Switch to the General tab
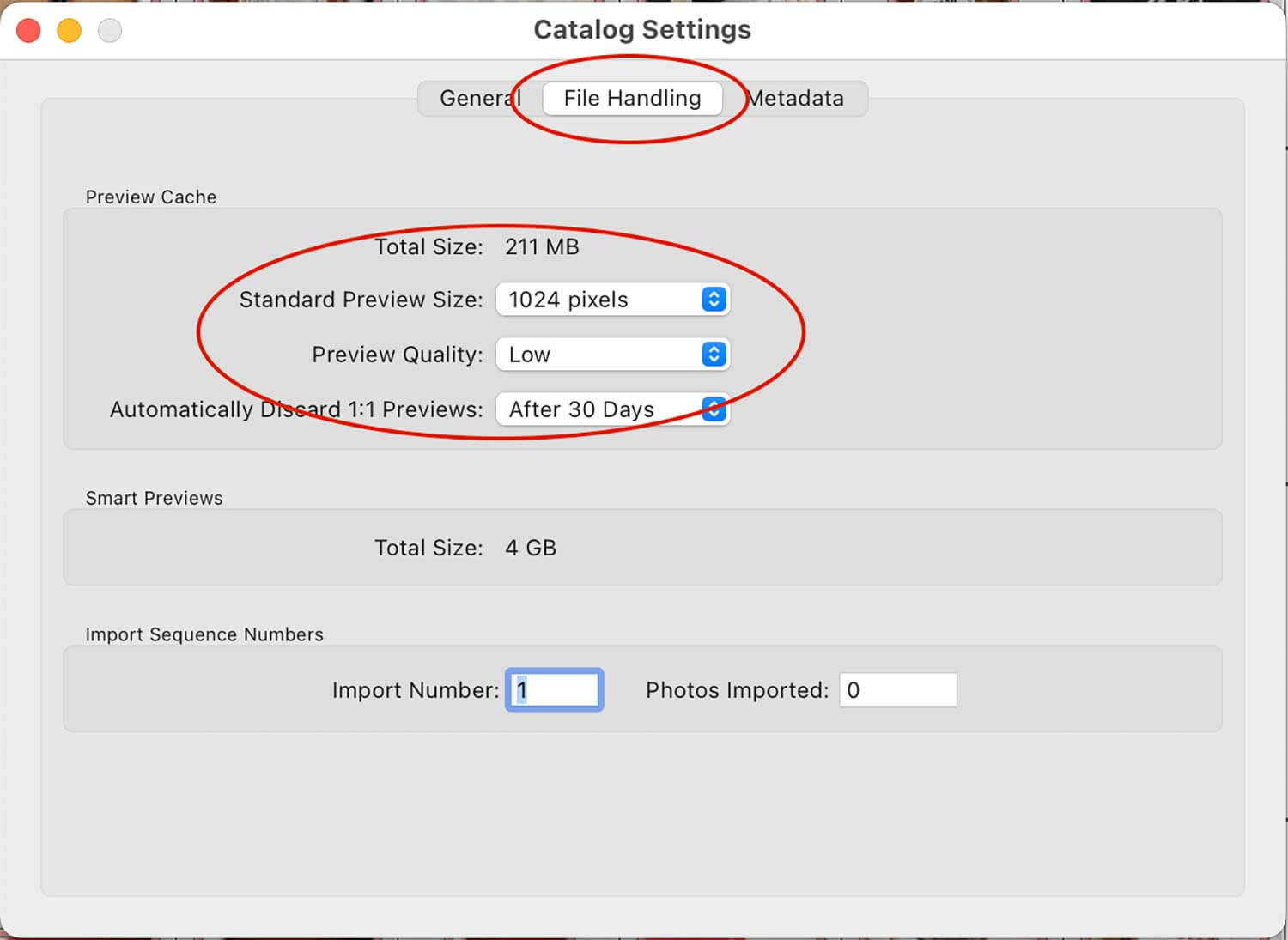Viewport: 1288px width, 940px height. 480,99
